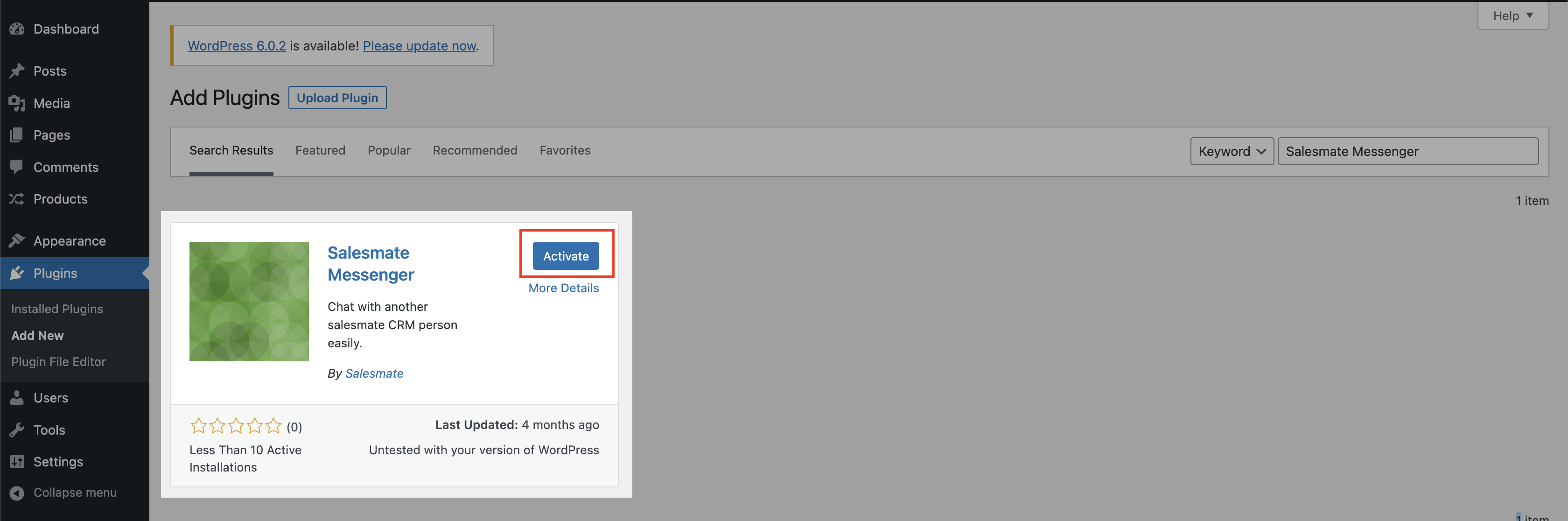Open Comments via the speech bubble icon
Screen dimensions: 1568x521
click(x=17, y=167)
